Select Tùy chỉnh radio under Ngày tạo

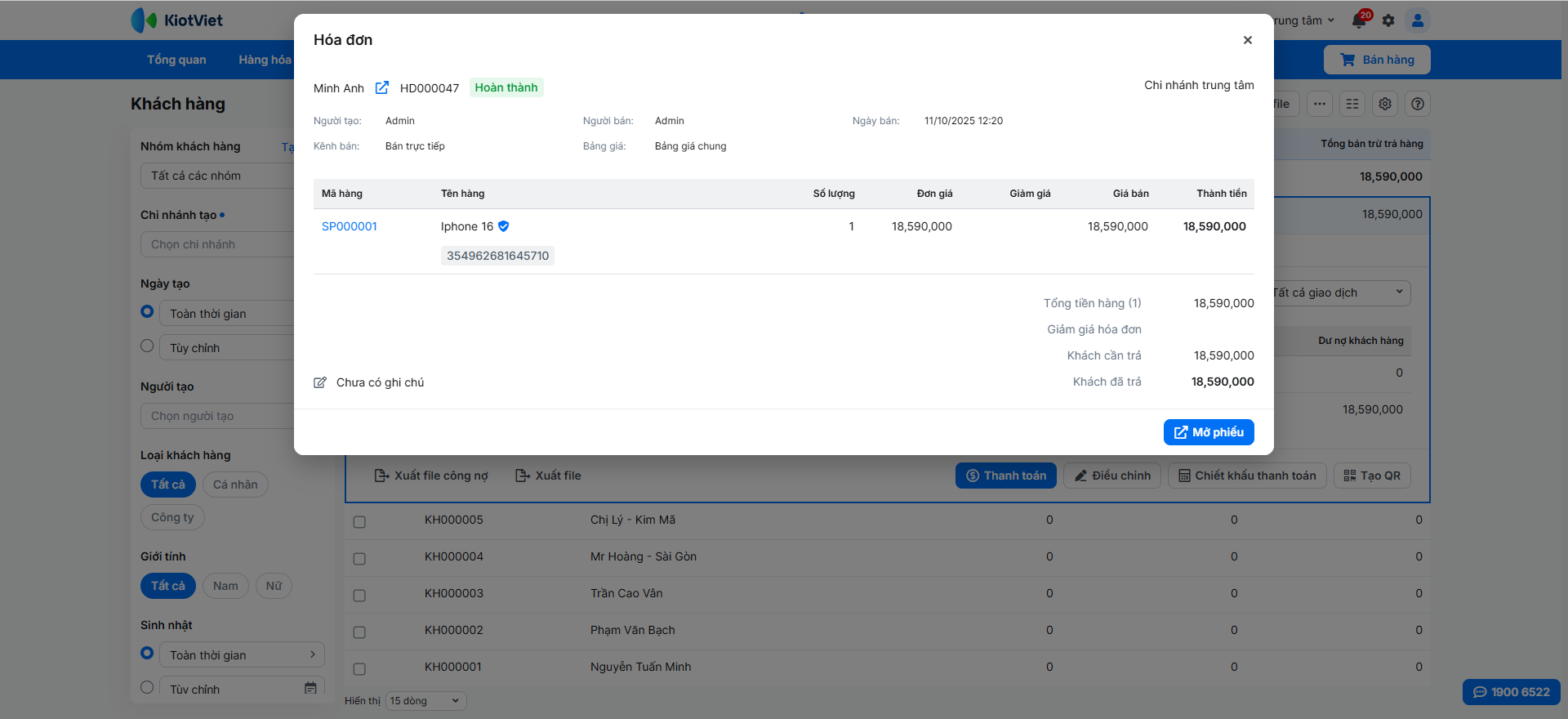[147, 346]
